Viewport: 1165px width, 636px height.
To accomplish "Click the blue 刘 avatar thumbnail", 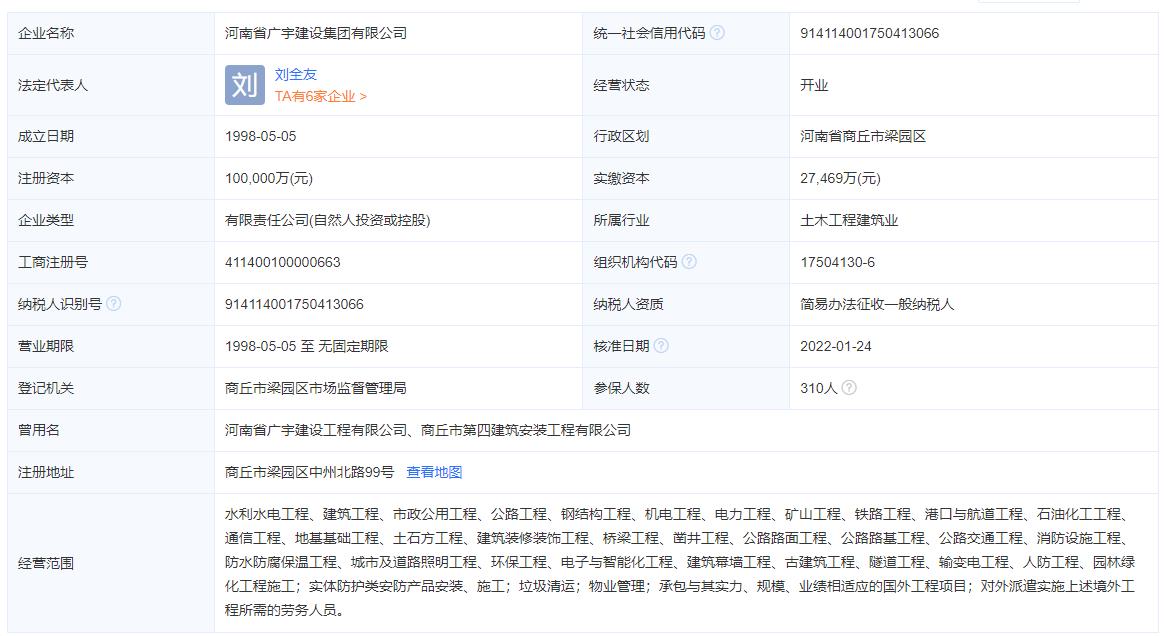I will tap(244, 85).
